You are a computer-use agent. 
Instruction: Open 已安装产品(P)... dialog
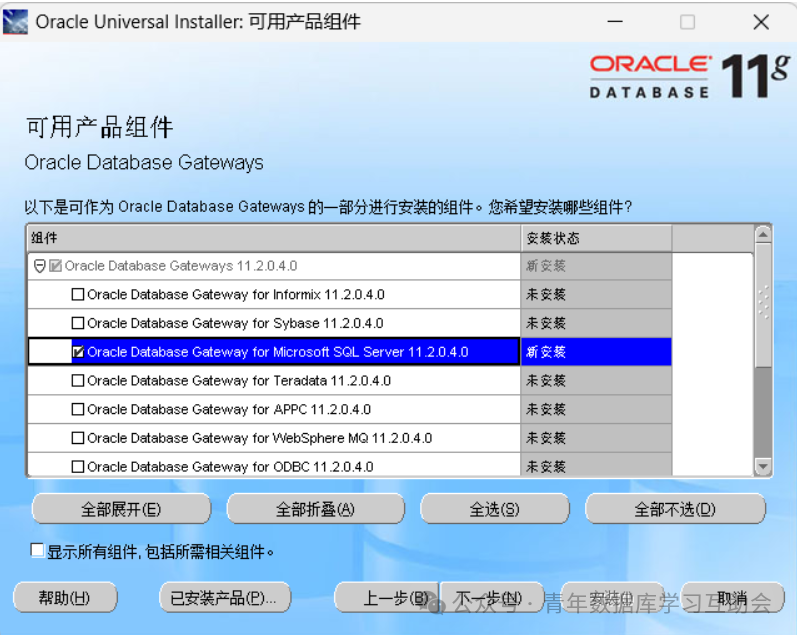[x=225, y=598]
